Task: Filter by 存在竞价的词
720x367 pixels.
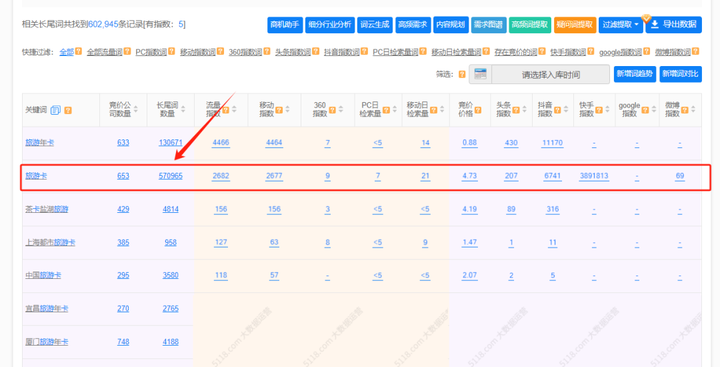Action: click(516, 52)
